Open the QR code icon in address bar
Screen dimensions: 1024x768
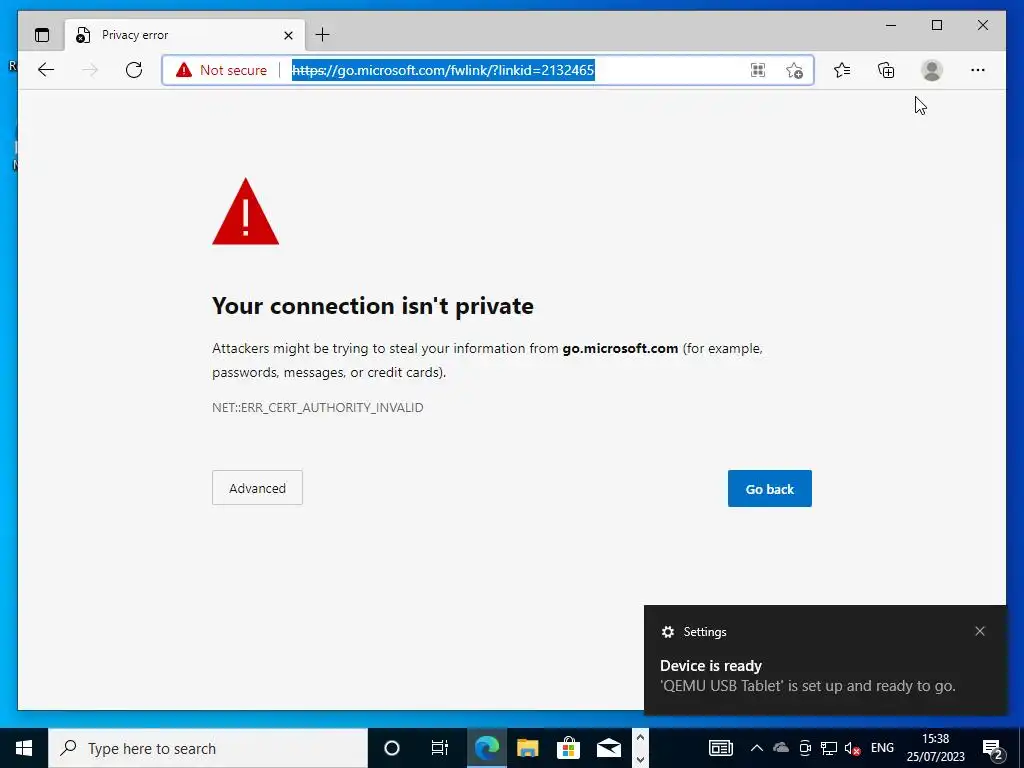(x=758, y=70)
